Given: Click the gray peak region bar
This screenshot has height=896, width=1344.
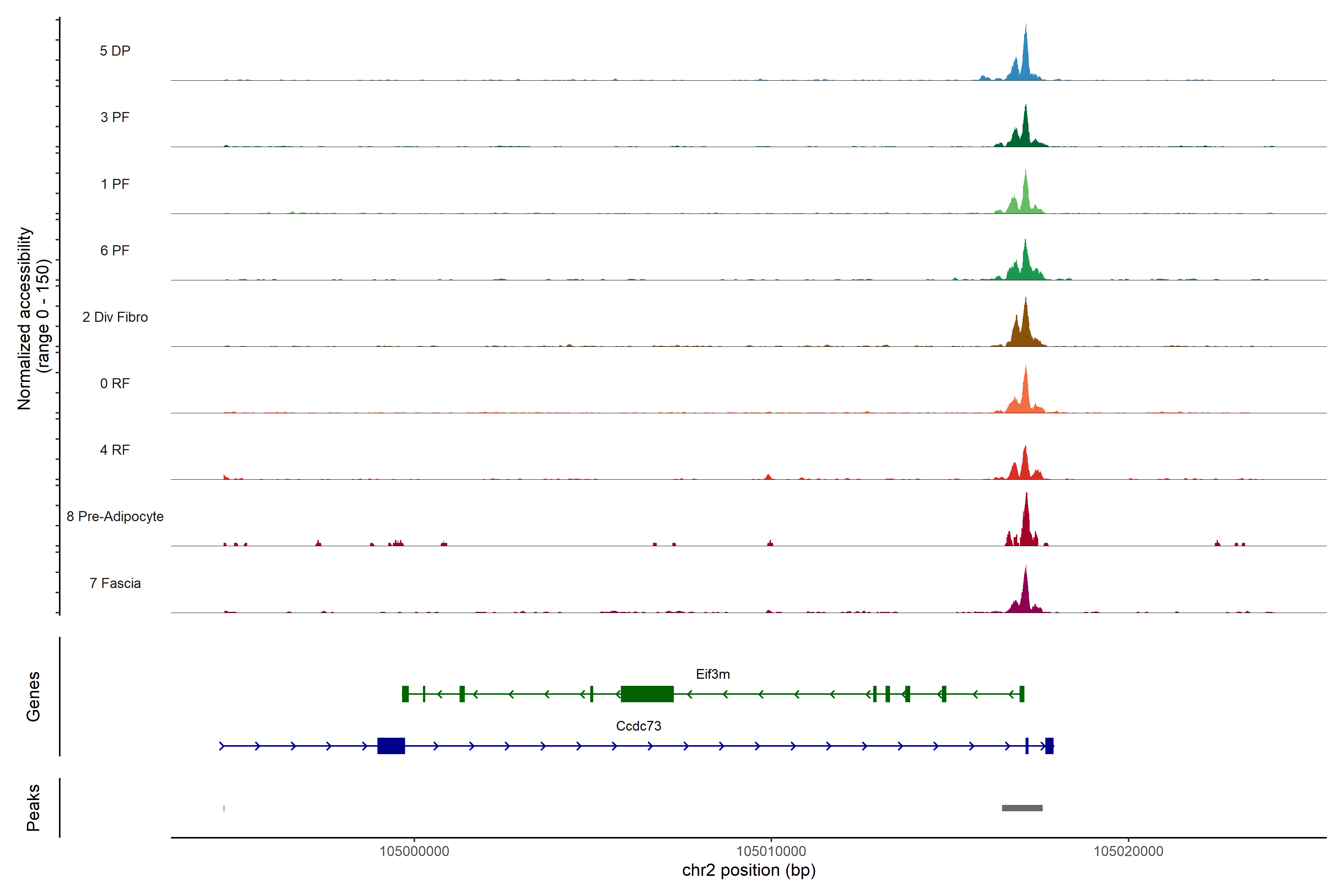Looking at the screenshot, I should click(x=1022, y=808).
